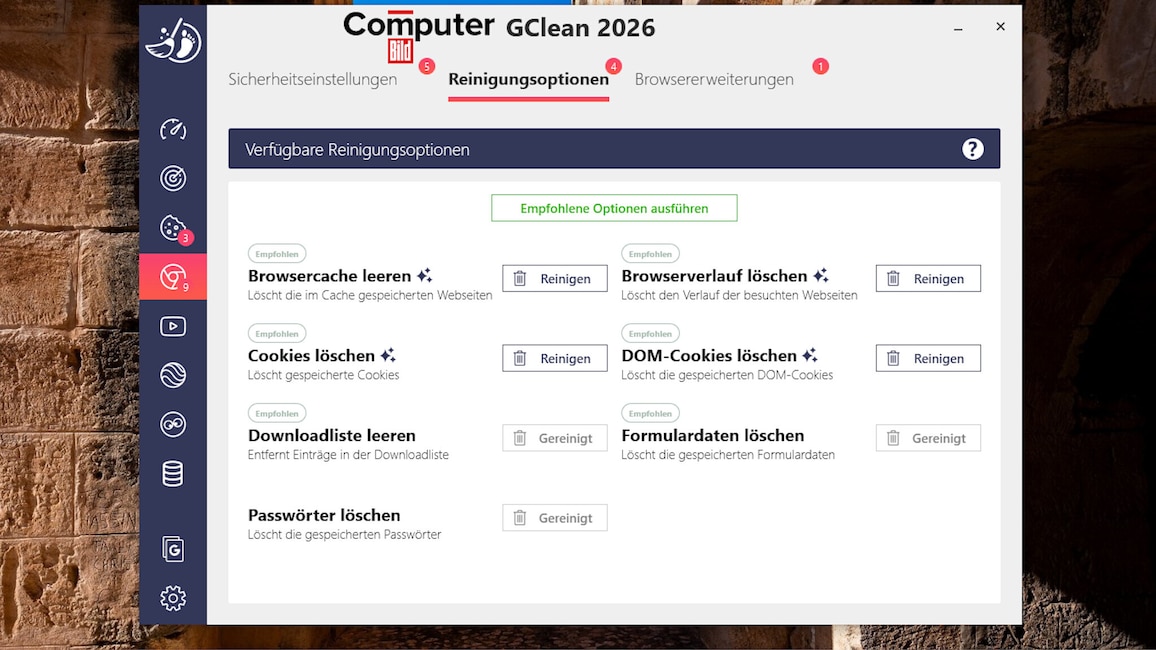Click text 'Löscht gespeicherte Cookies'

click(324, 375)
